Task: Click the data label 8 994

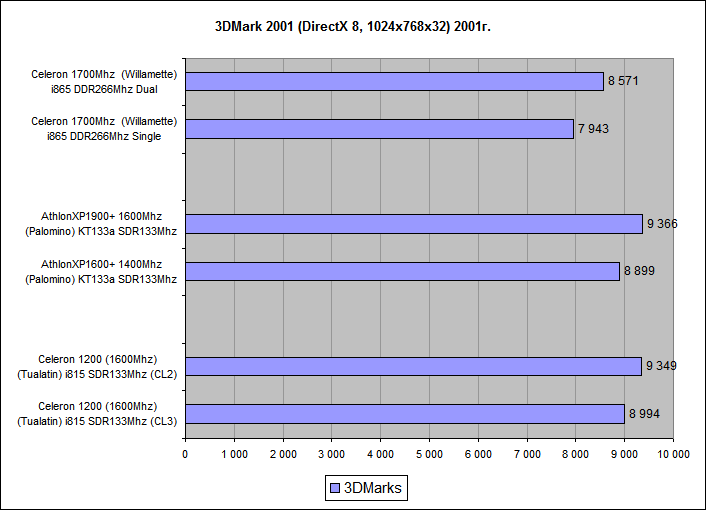Action: (x=644, y=414)
